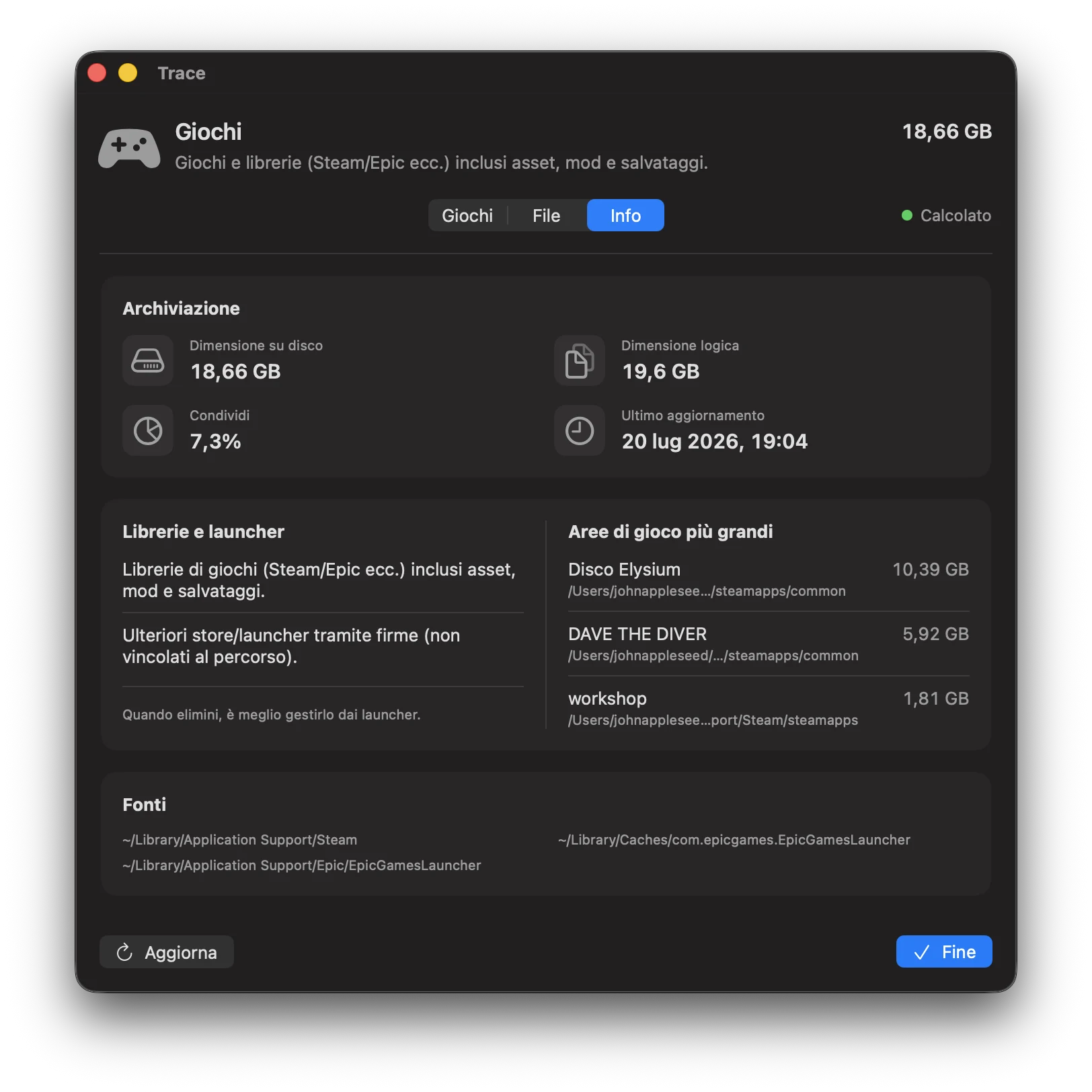
Task: Click the Application Support/Epic/EpicGamesLauncher path
Action: [x=302, y=865]
